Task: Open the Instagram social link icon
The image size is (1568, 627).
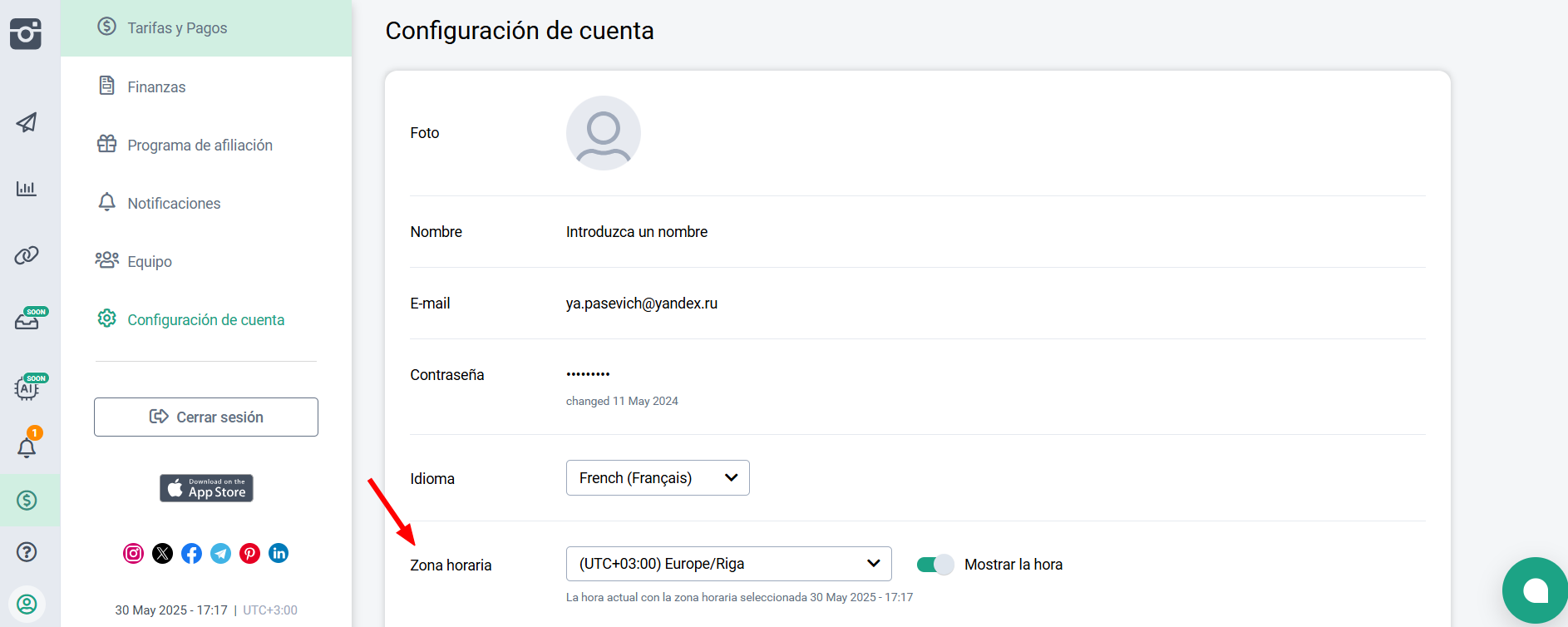Action: 133,554
